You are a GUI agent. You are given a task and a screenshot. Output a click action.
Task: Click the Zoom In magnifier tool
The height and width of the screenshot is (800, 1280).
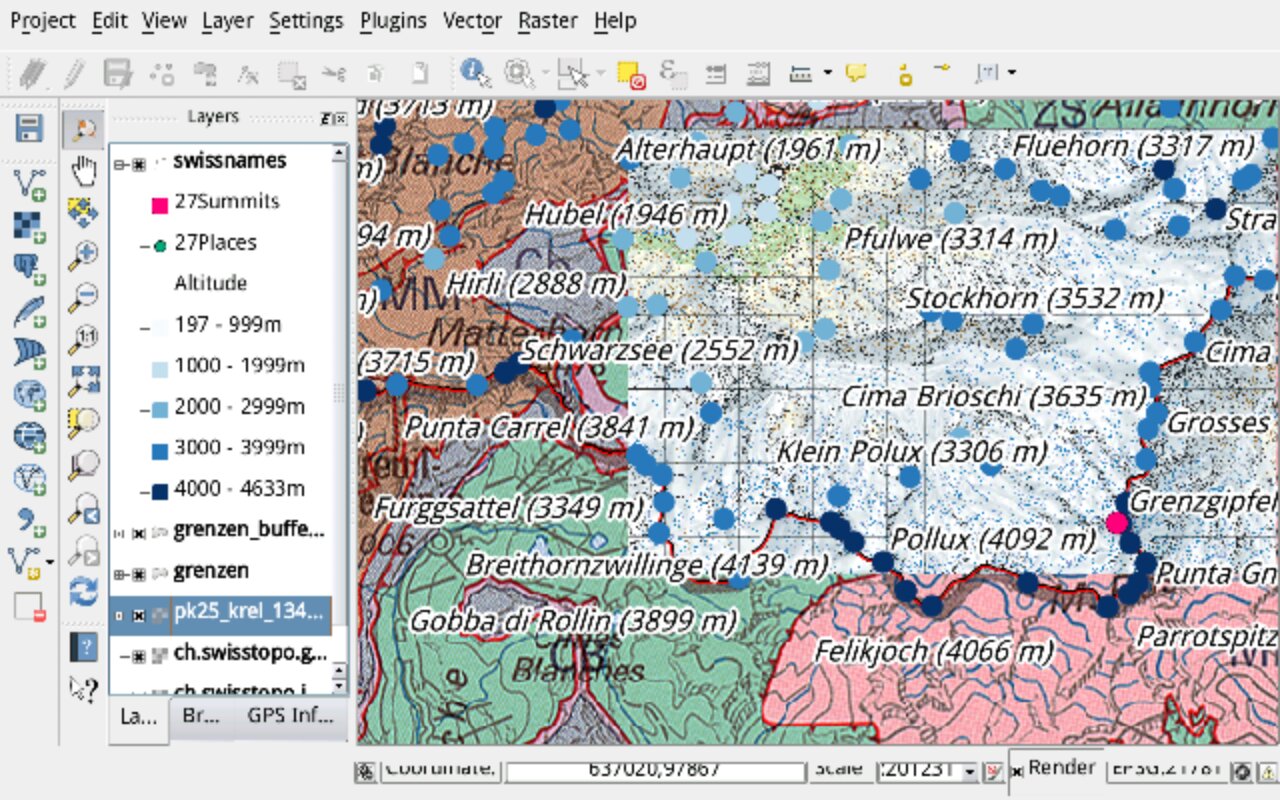(x=84, y=254)
